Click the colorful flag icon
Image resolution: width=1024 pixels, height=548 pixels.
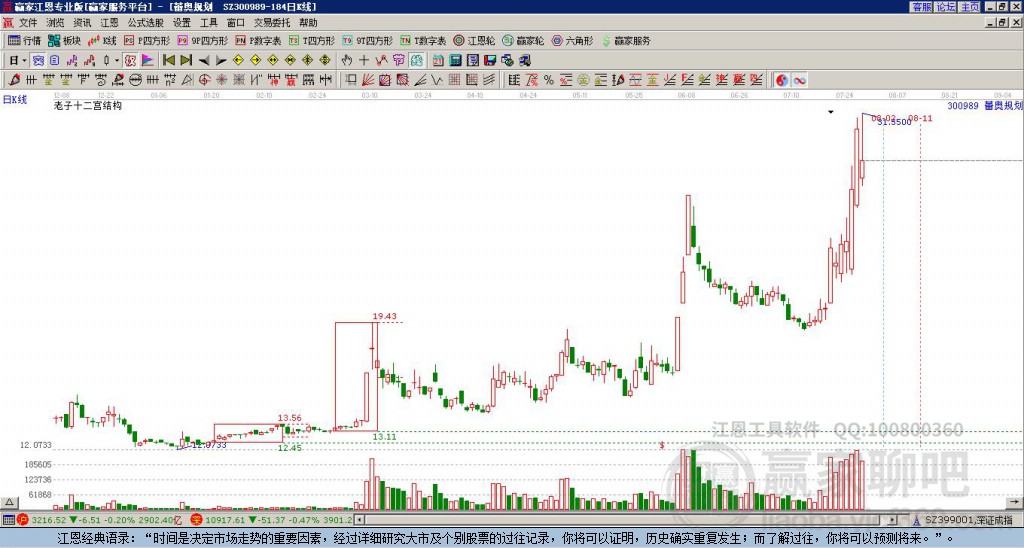(x=147, y=60)
